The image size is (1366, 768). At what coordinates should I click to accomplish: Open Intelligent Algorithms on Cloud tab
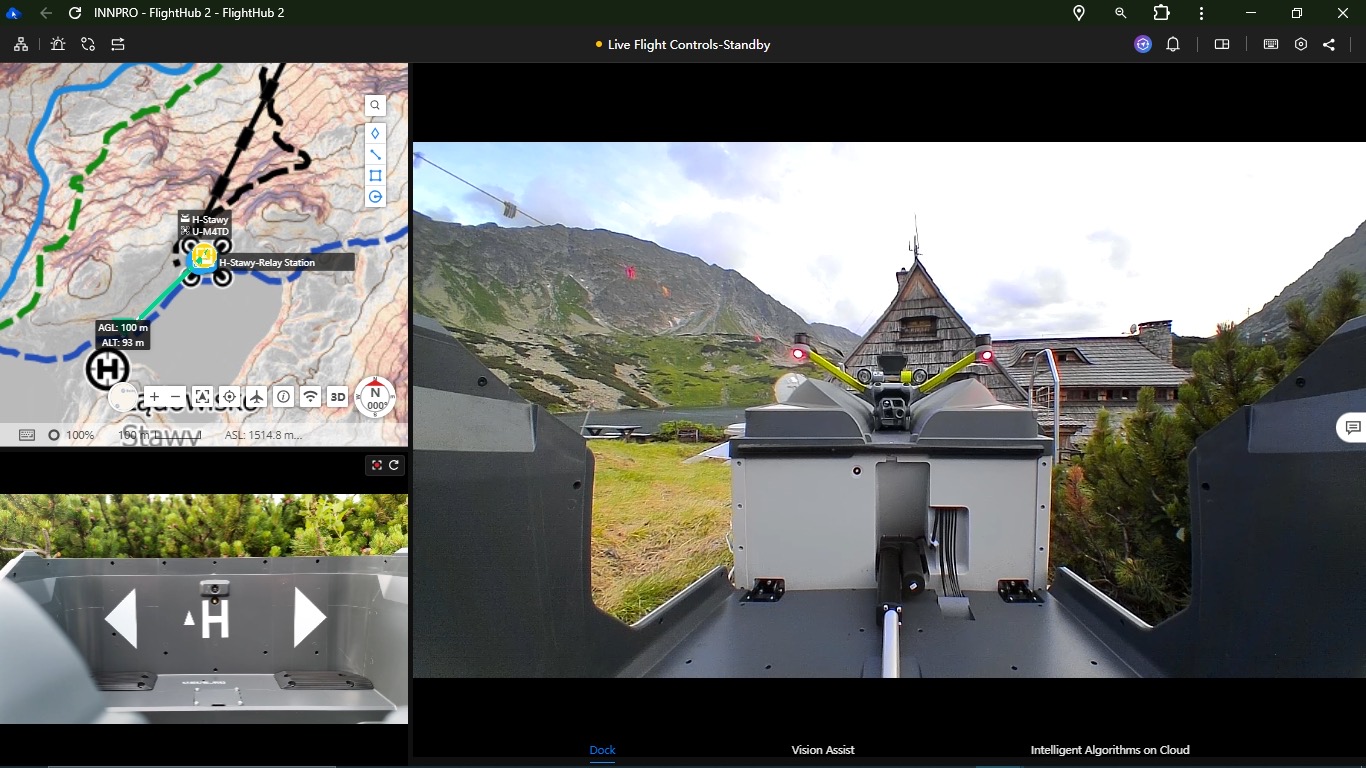[x=1110, y=750]
